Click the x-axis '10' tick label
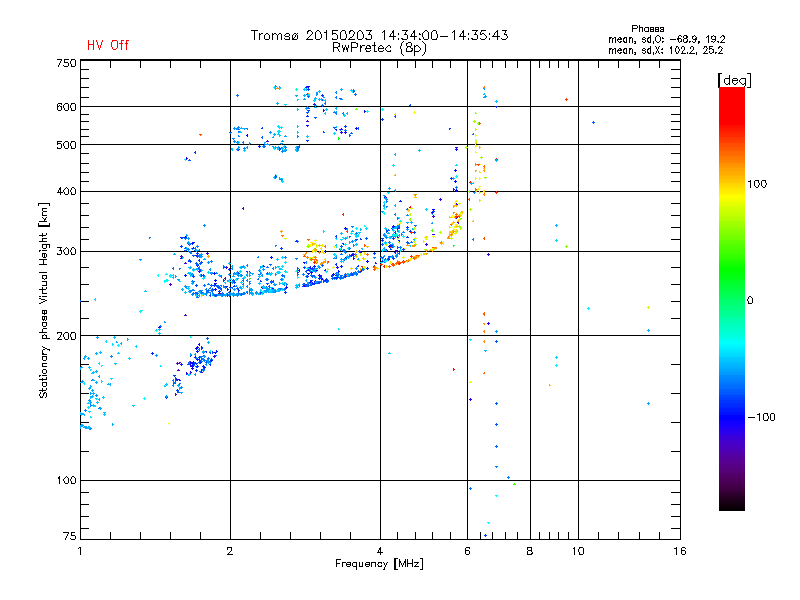This screenshot has height=600, width=800. (x=578, y=551)
